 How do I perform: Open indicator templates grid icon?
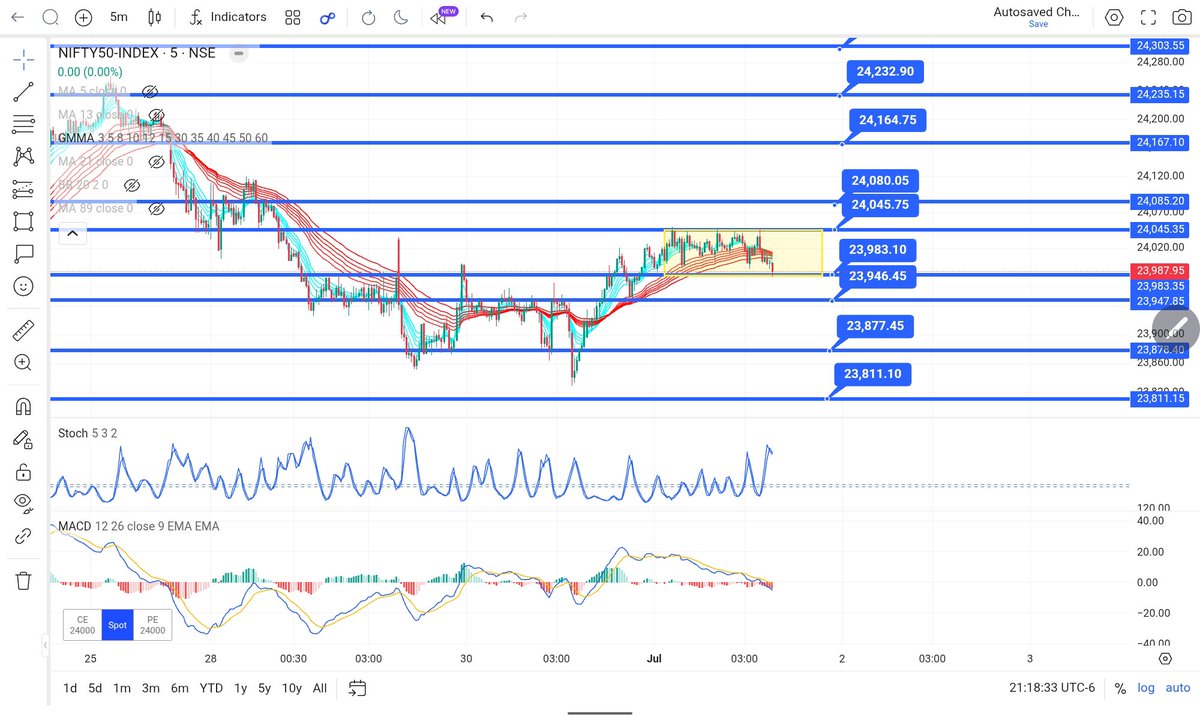pos(292,17)
